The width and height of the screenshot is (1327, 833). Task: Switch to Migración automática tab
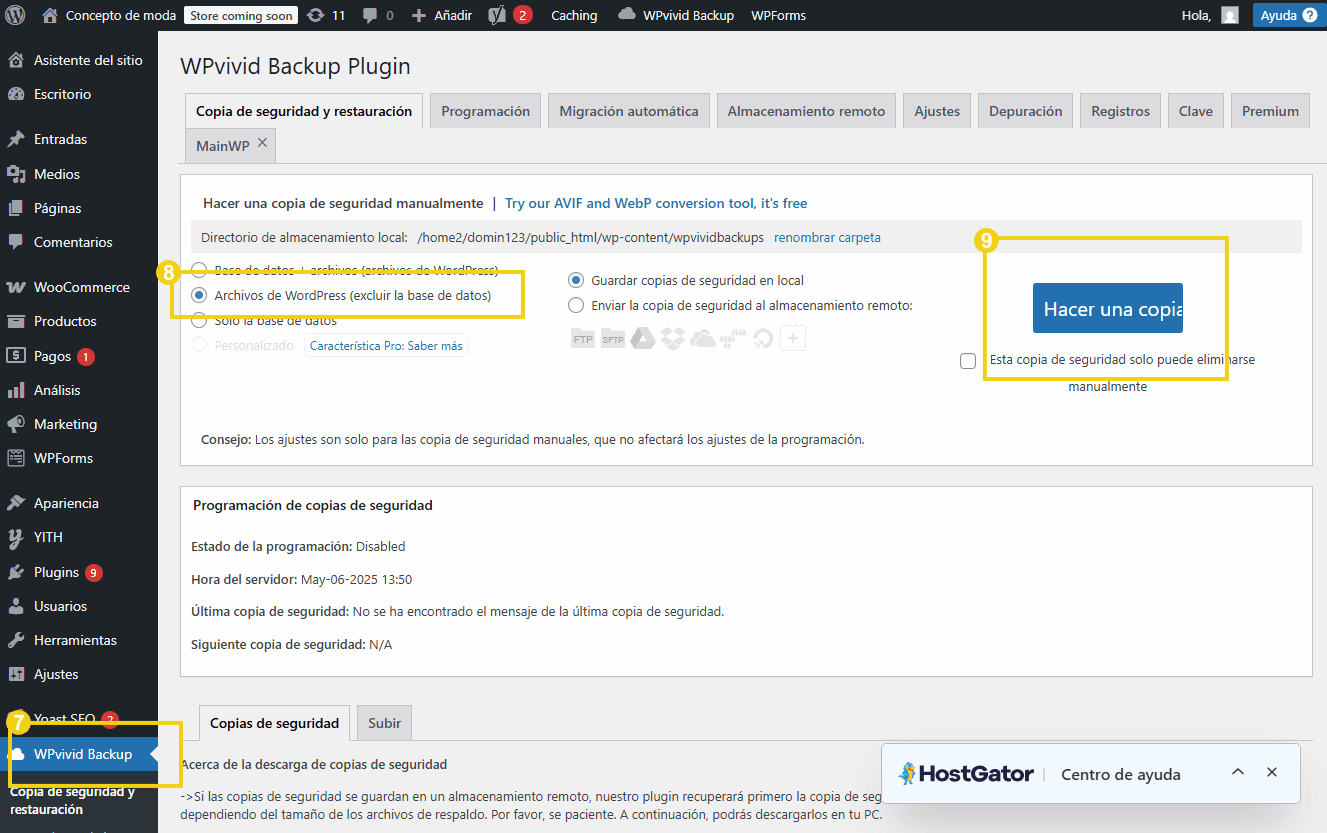click(x=629, y=111)
